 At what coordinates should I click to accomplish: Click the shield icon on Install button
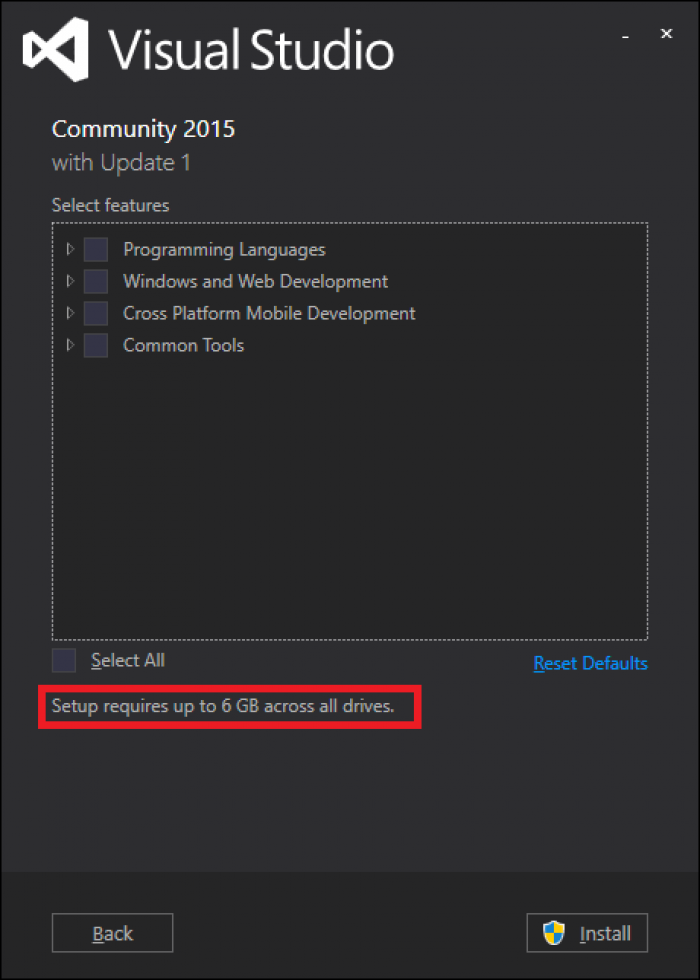pos(554,933)
